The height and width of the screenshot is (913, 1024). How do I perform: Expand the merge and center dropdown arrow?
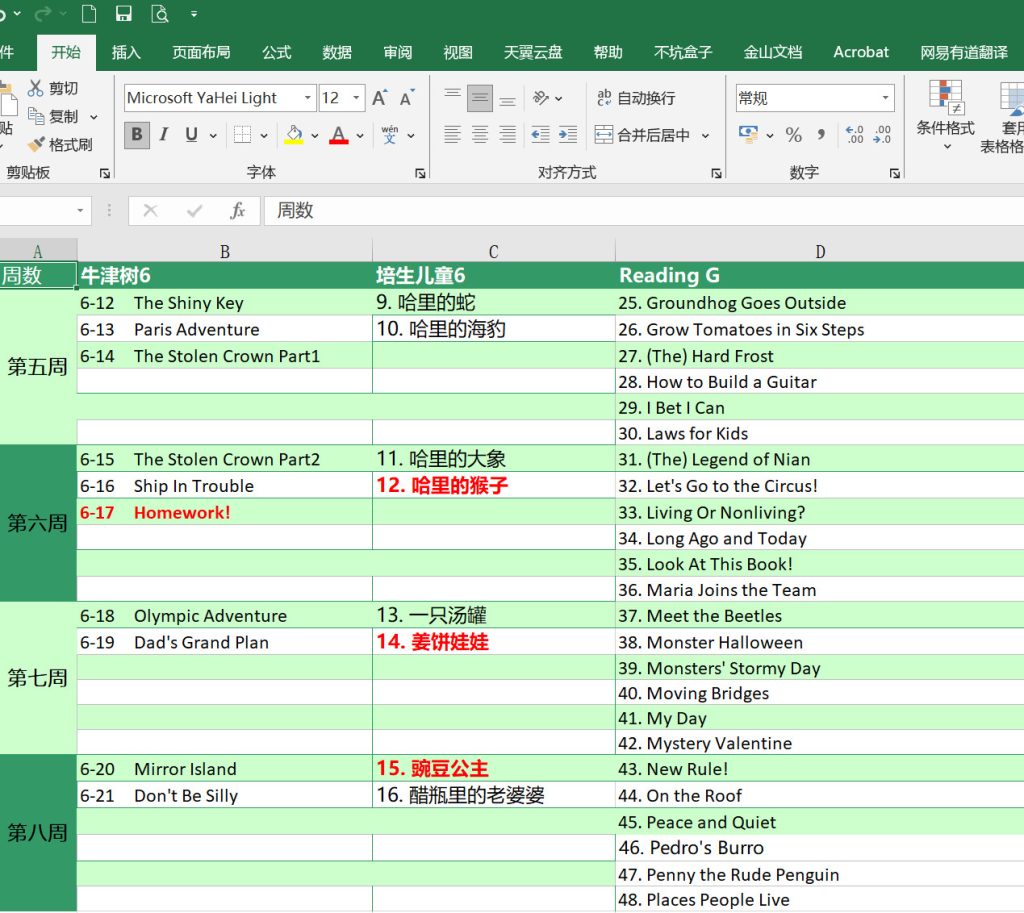[705, 135]
